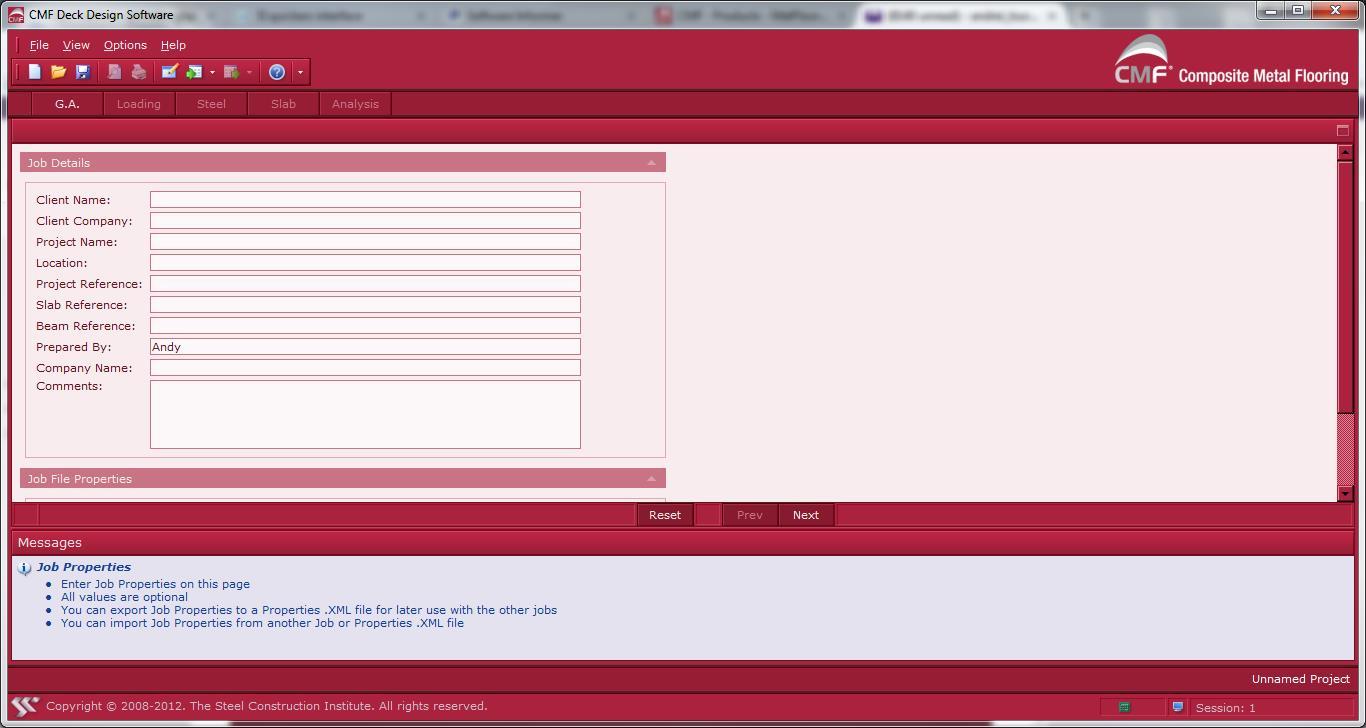Click the Project Reference field

coord(365,284)
